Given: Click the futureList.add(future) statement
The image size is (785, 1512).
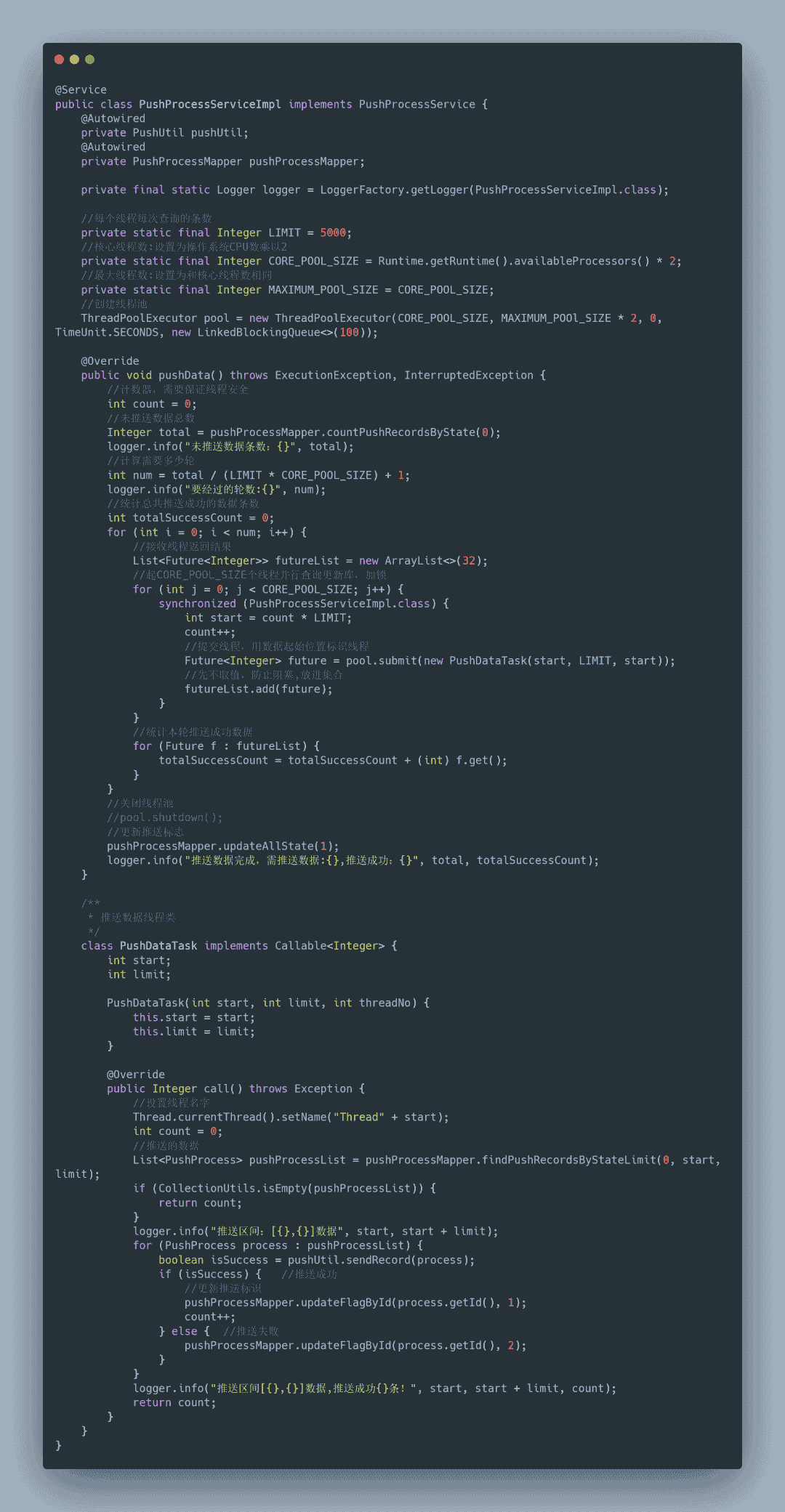Looking at the screenshot, I should 259,690.
